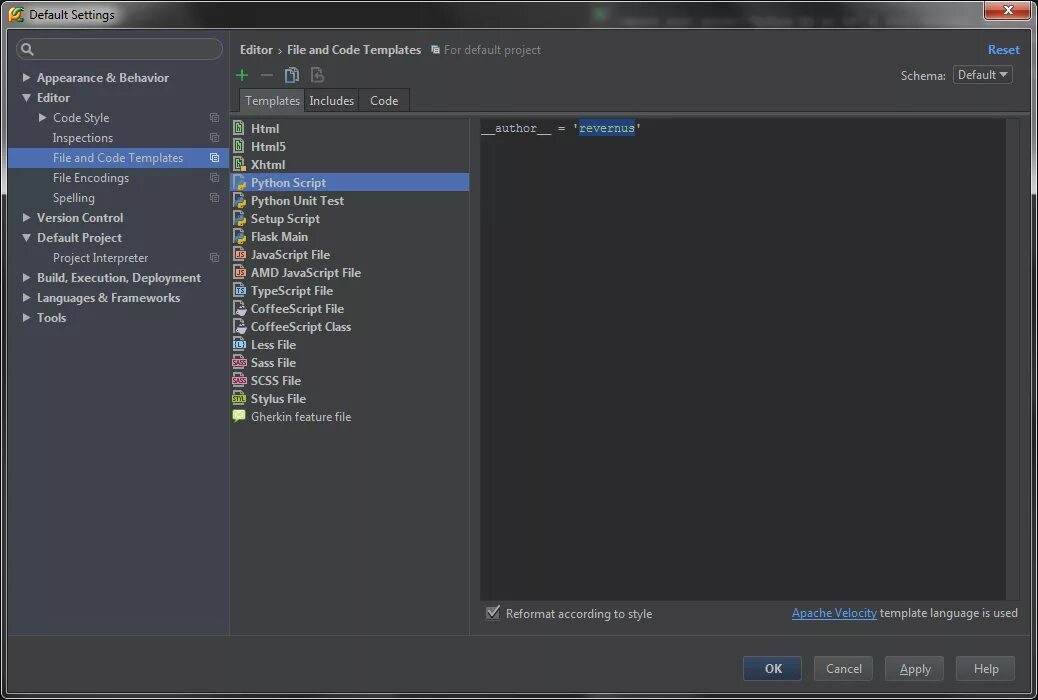
Task: Close the Default Settings dialog
Action: pyautogui.click(x=1008, y=10)
